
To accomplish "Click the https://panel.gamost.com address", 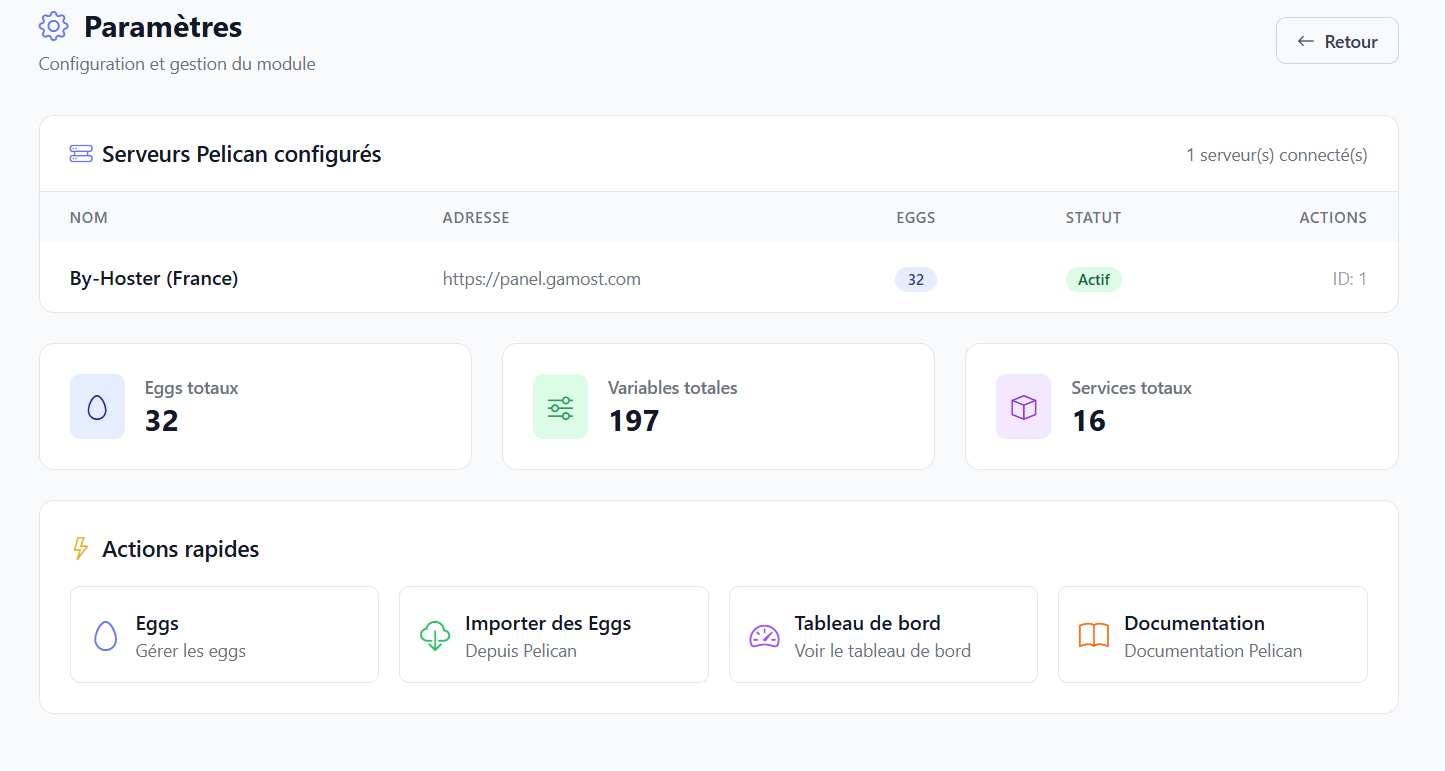I will pyautogui.click(x=541, y=279).
